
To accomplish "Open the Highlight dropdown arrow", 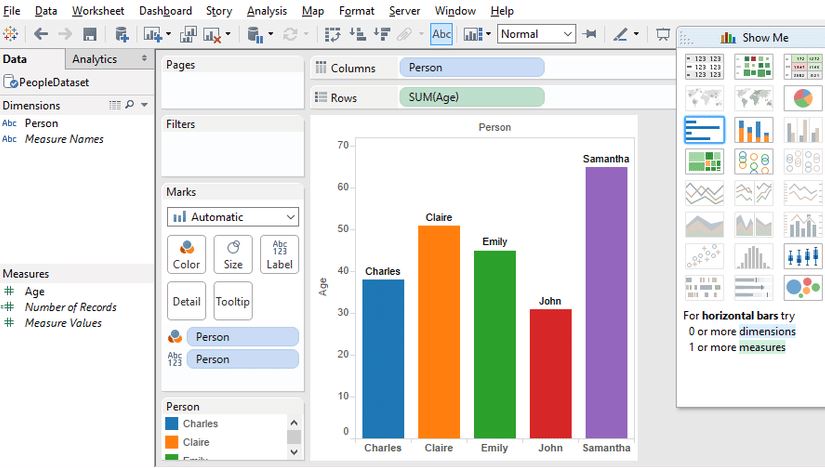I will [636, 34].
